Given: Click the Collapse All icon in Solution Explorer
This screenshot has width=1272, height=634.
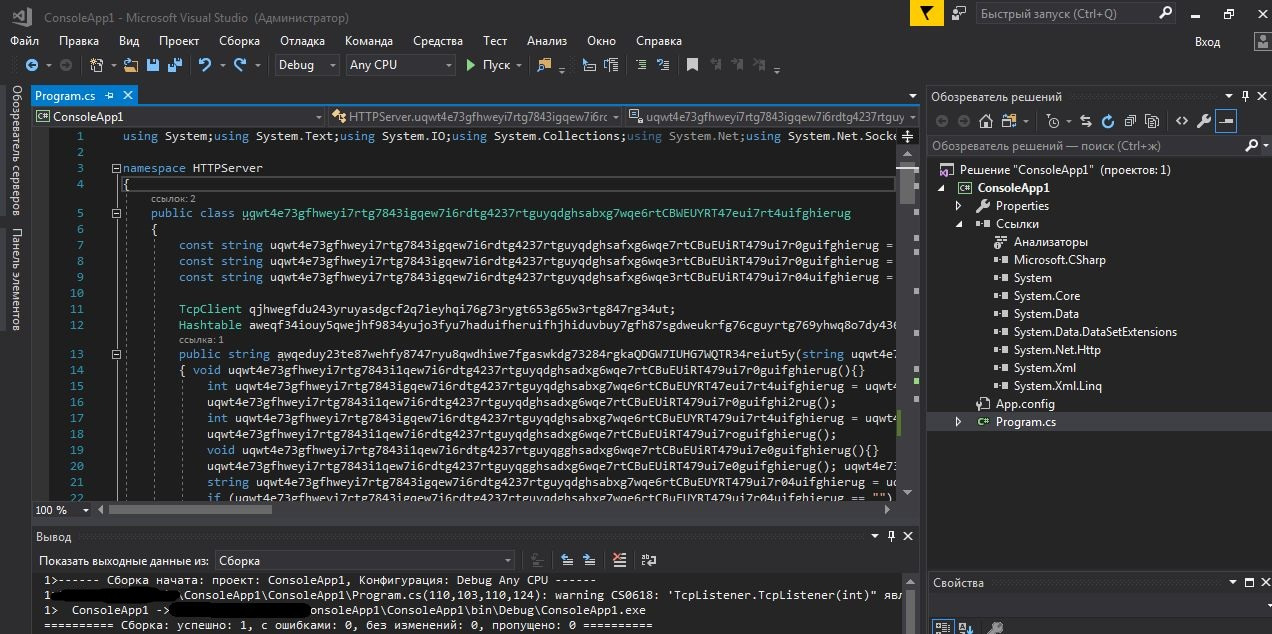Looking at the screenshot, I should click(1130, 121).
